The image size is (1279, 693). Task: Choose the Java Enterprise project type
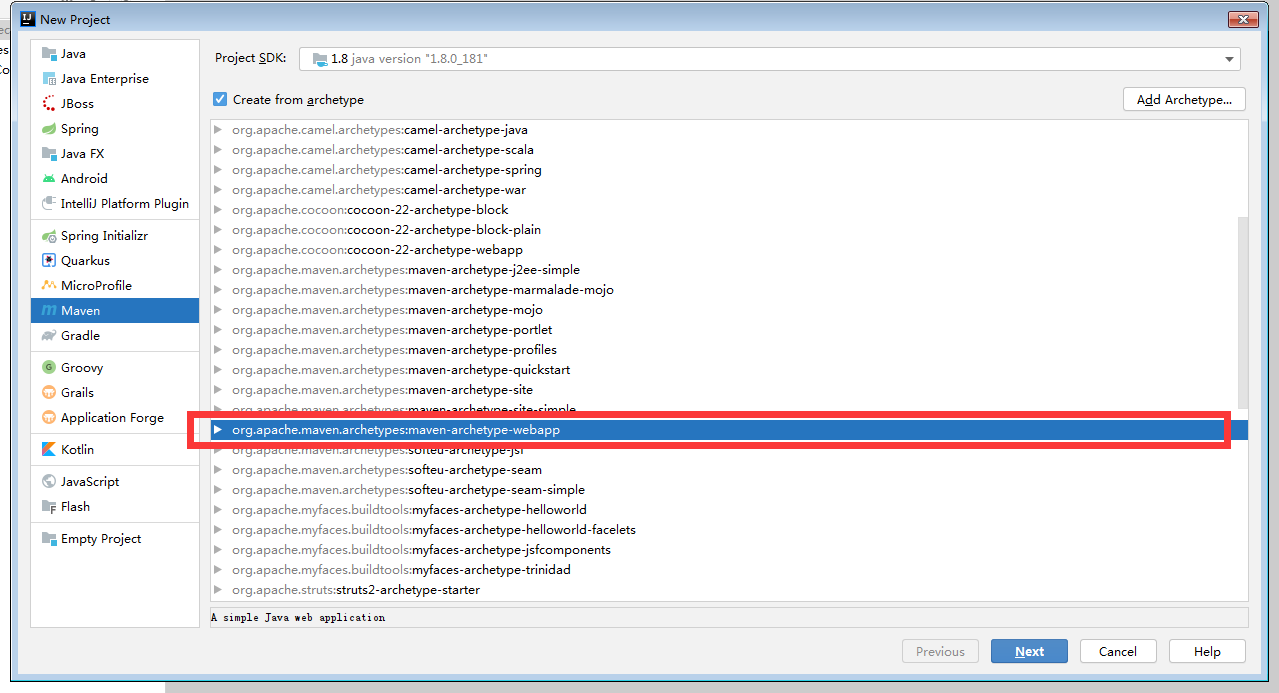115,79
